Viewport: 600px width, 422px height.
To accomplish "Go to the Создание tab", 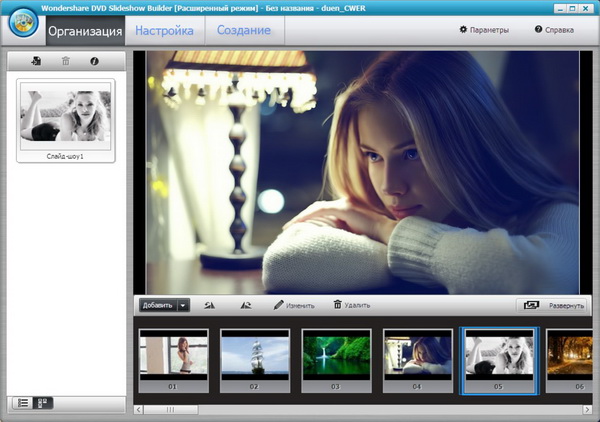I will pos(244,30).
